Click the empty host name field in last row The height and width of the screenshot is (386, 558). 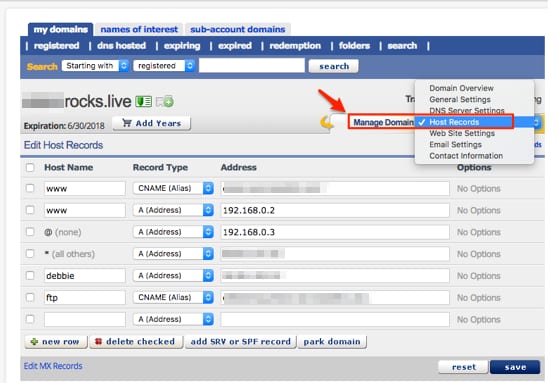(x=85, y=319)
